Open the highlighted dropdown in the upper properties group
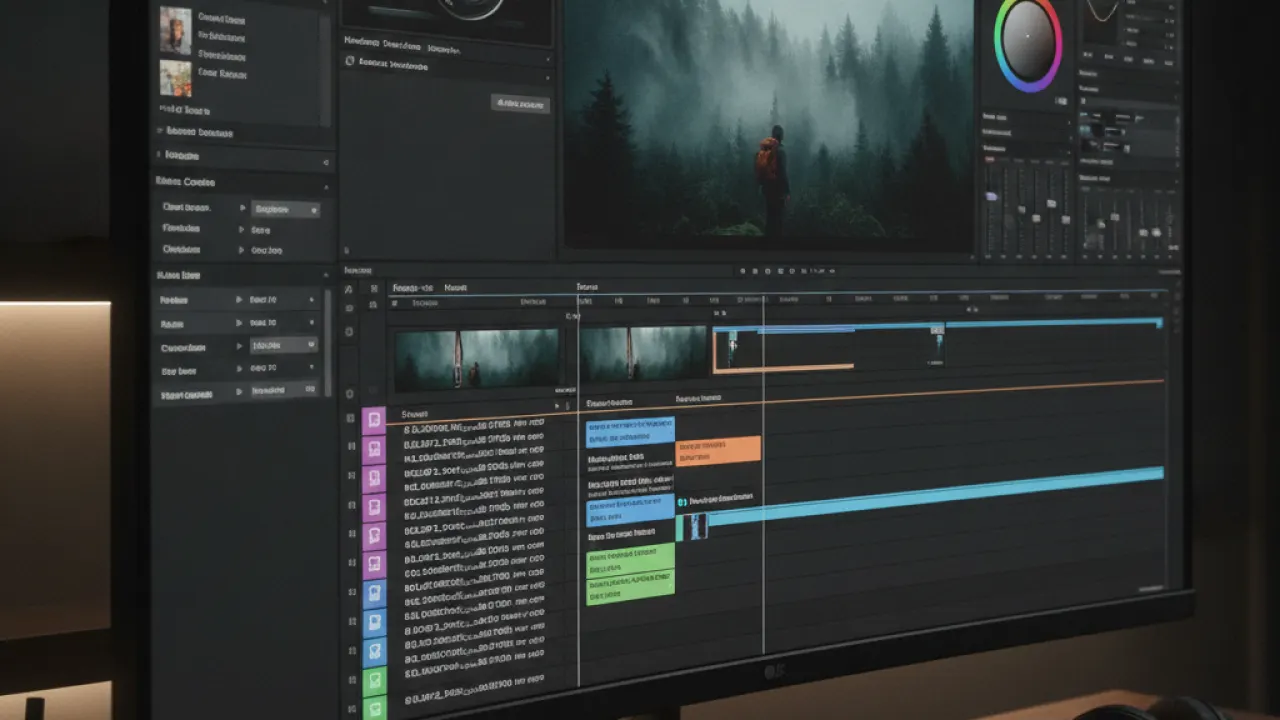Screen dimensions: 1280x720 tap(285, 210)
